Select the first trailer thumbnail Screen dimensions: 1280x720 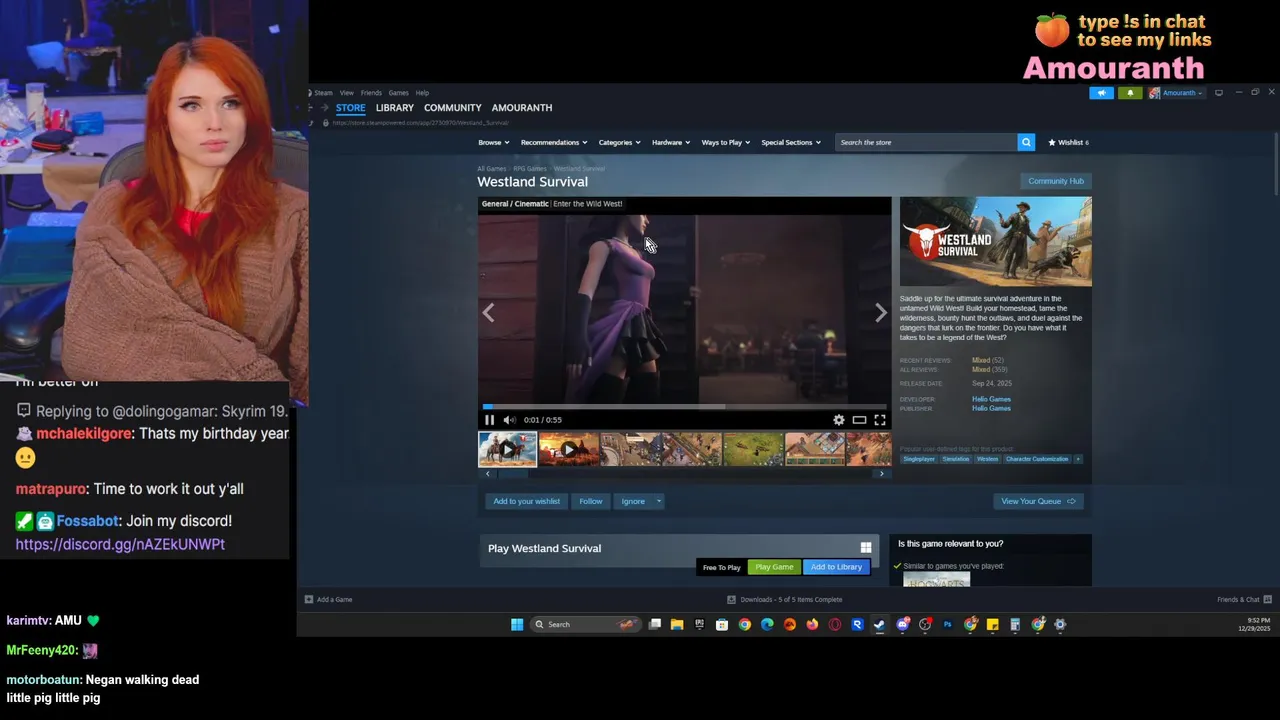coord(507,450)
